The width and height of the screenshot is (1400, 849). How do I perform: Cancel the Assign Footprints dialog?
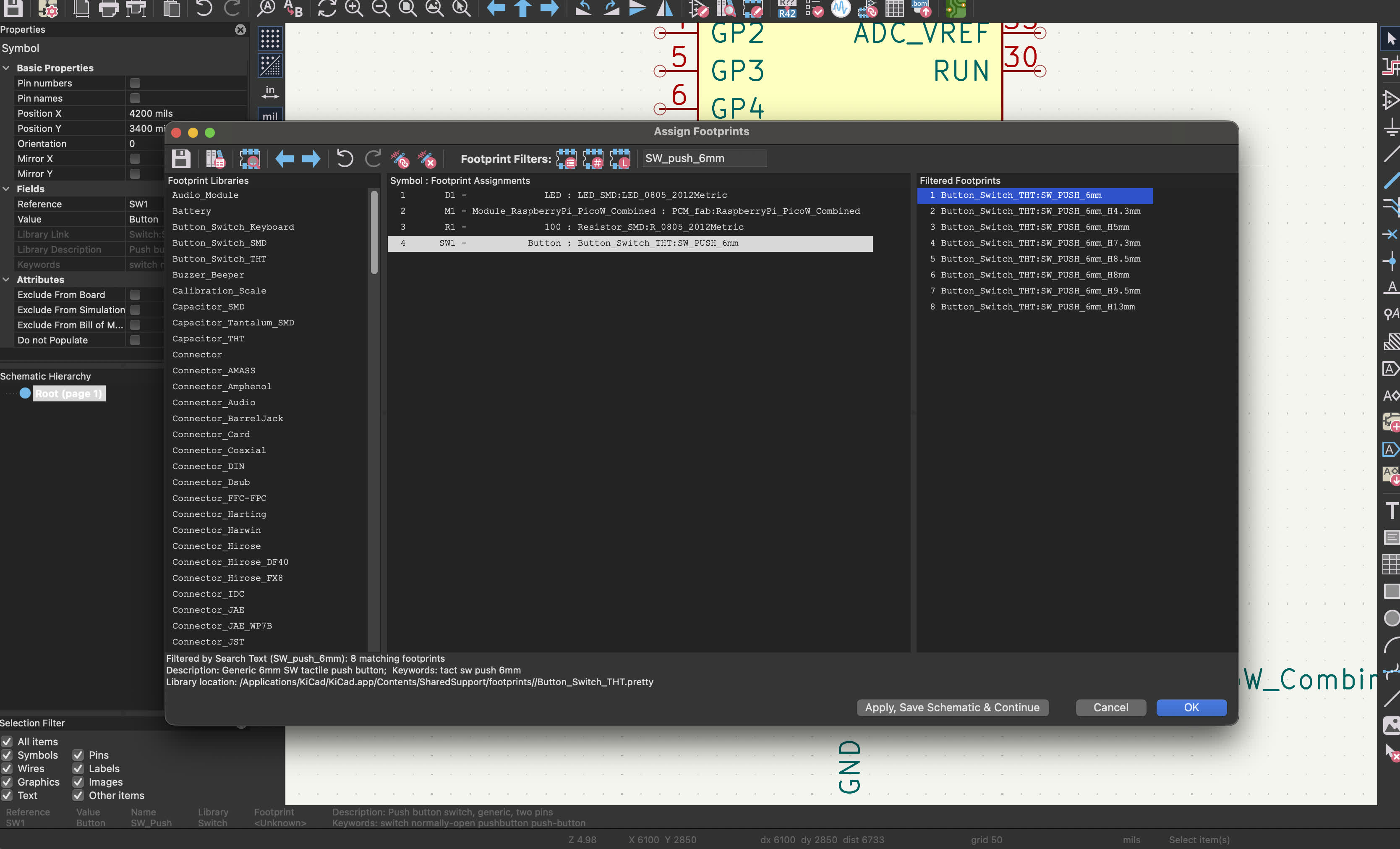(1110, 707)
